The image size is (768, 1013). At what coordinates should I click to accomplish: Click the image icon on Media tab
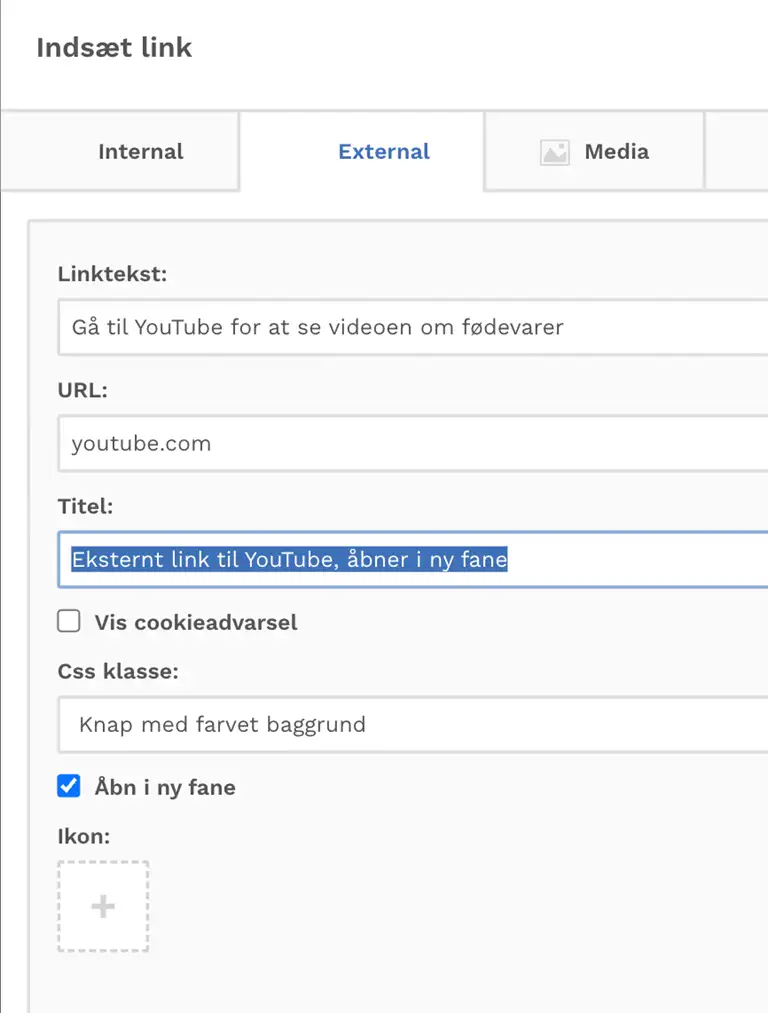coord(554,152)
